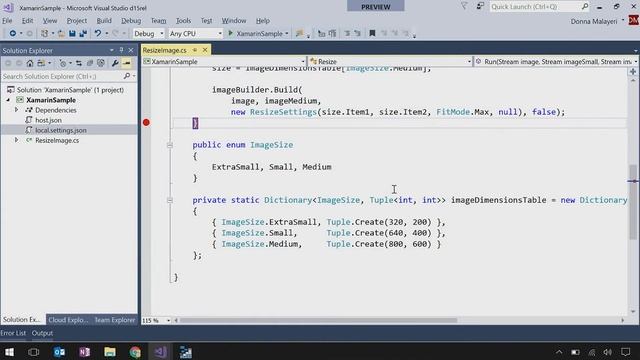This screenshot has width=640, height=360.
Task: Click the comment-out lines toolbar icon
Action: tap(347, 33)
